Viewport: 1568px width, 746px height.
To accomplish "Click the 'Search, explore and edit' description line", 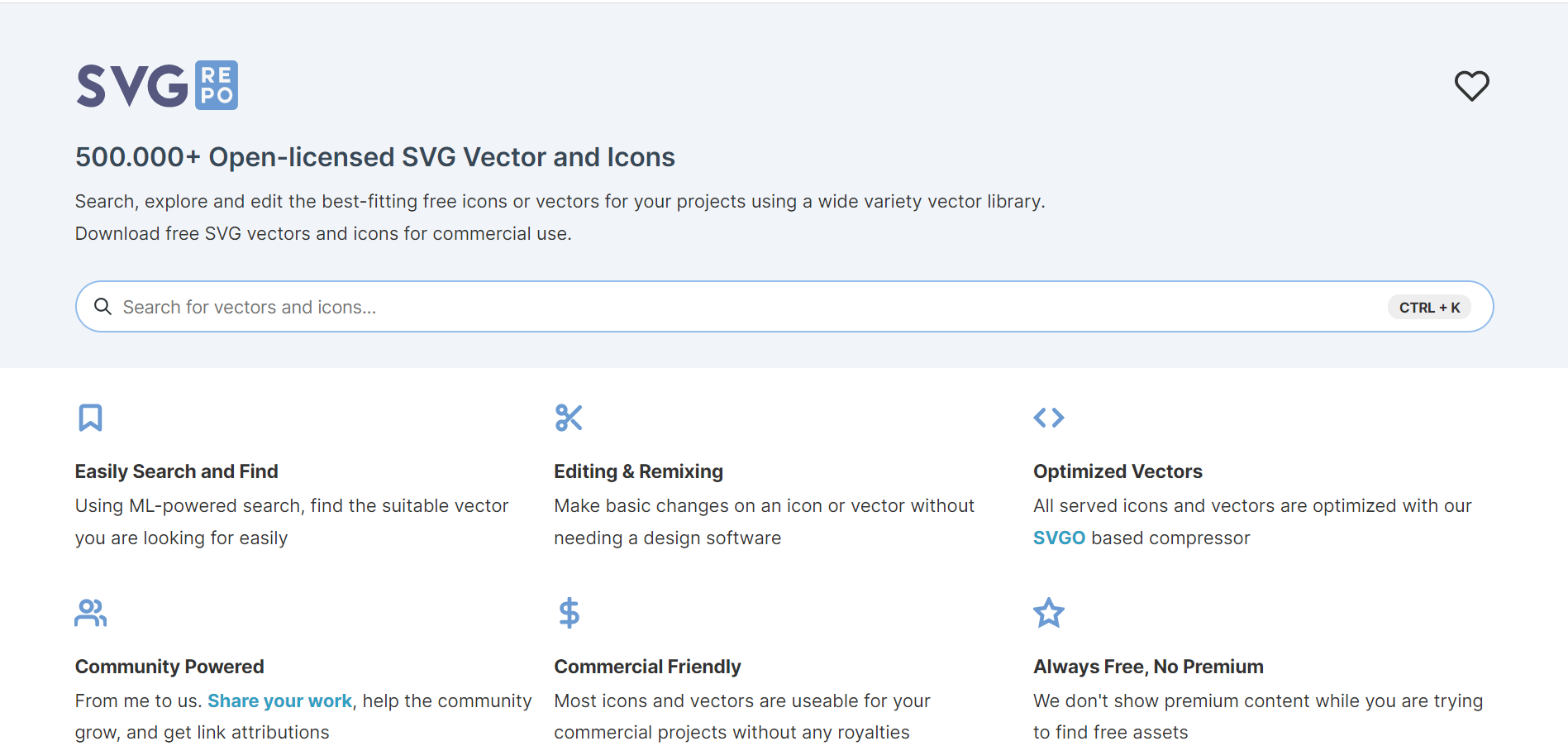I will 560,202.
